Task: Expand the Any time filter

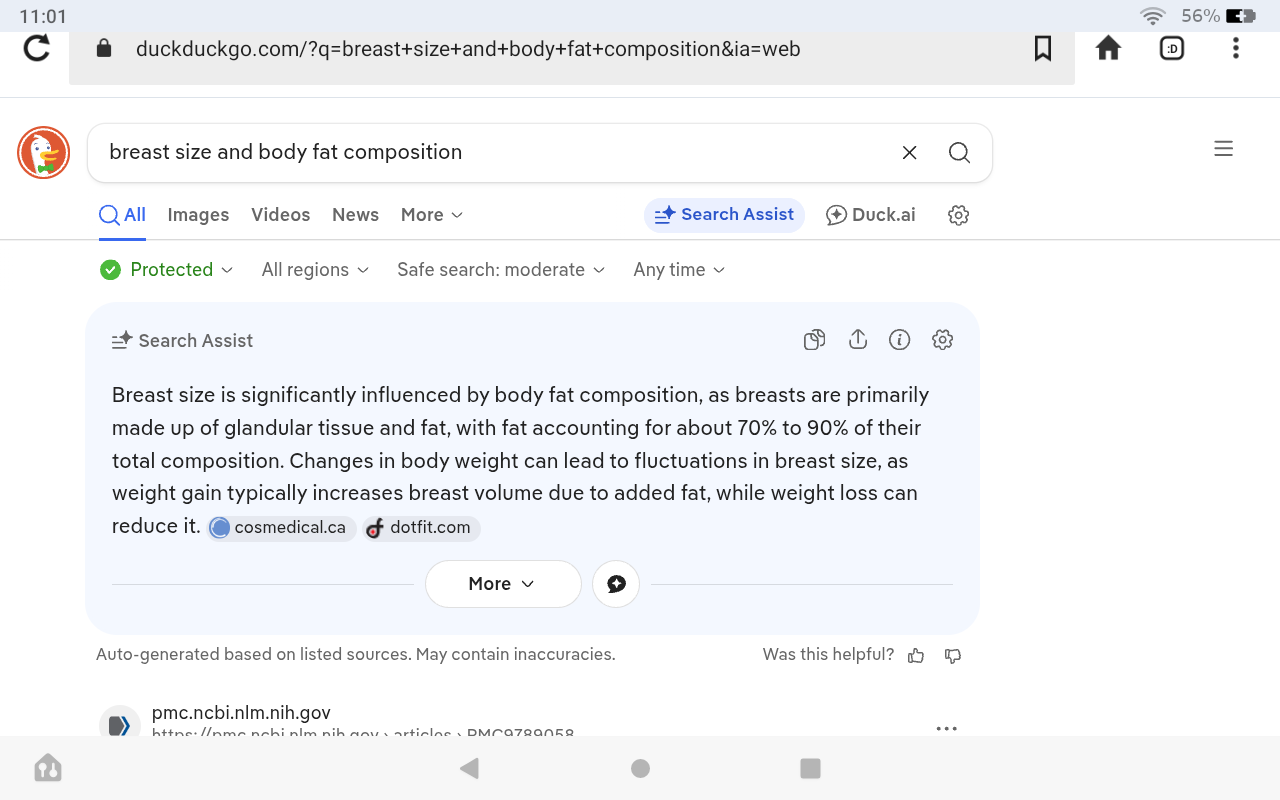Action: (x=679, y=270)
